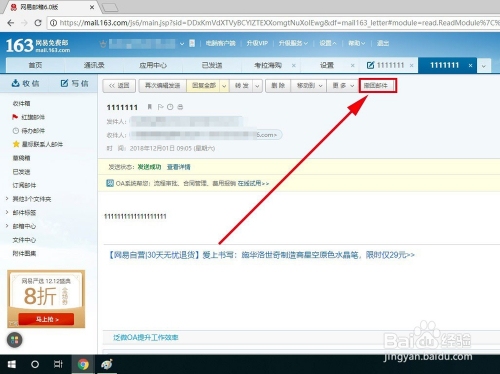Expand the 邮件标签 tree item
500x374 pixels.
(x=7, y=212)
